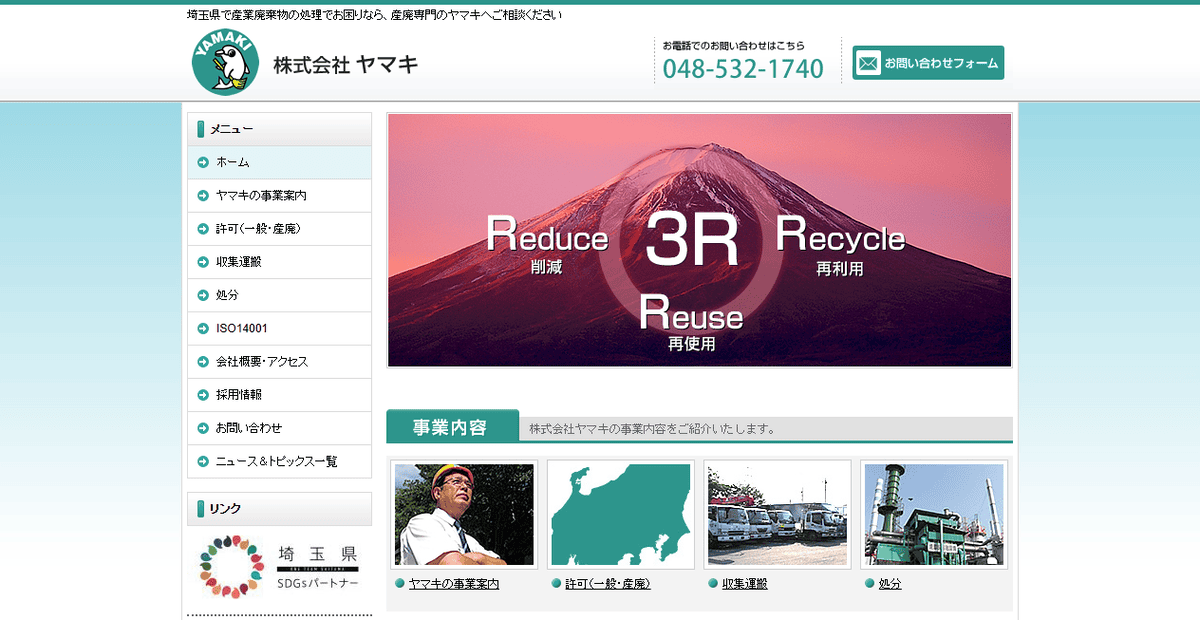Click the arrow icon next to 採用情報
The height and width of the screenshot is (620, 1200).
click(201, 394)
